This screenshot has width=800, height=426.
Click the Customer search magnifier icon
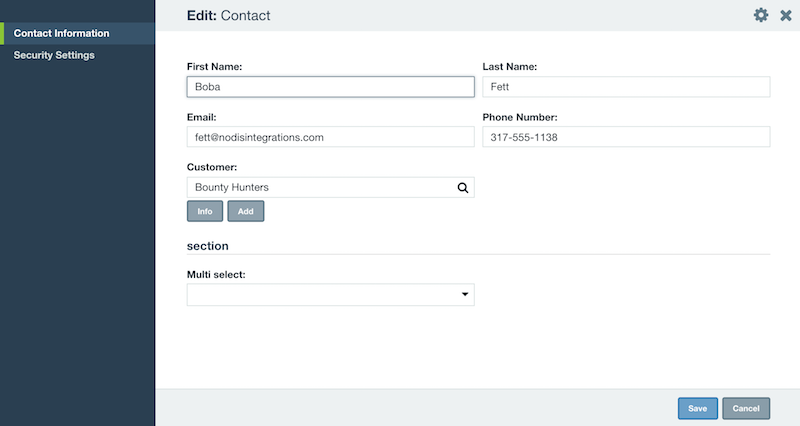click(463, 188)
